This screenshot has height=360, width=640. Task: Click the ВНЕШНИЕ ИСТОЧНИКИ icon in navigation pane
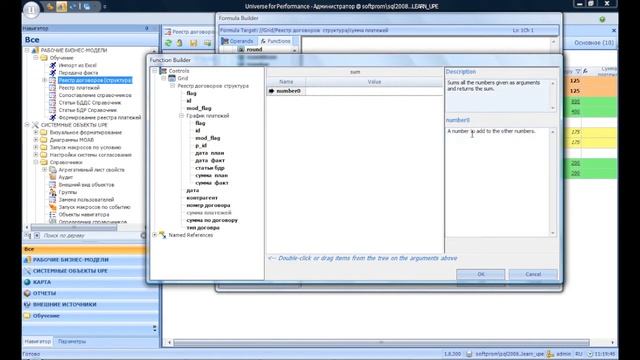coord(27,304)
